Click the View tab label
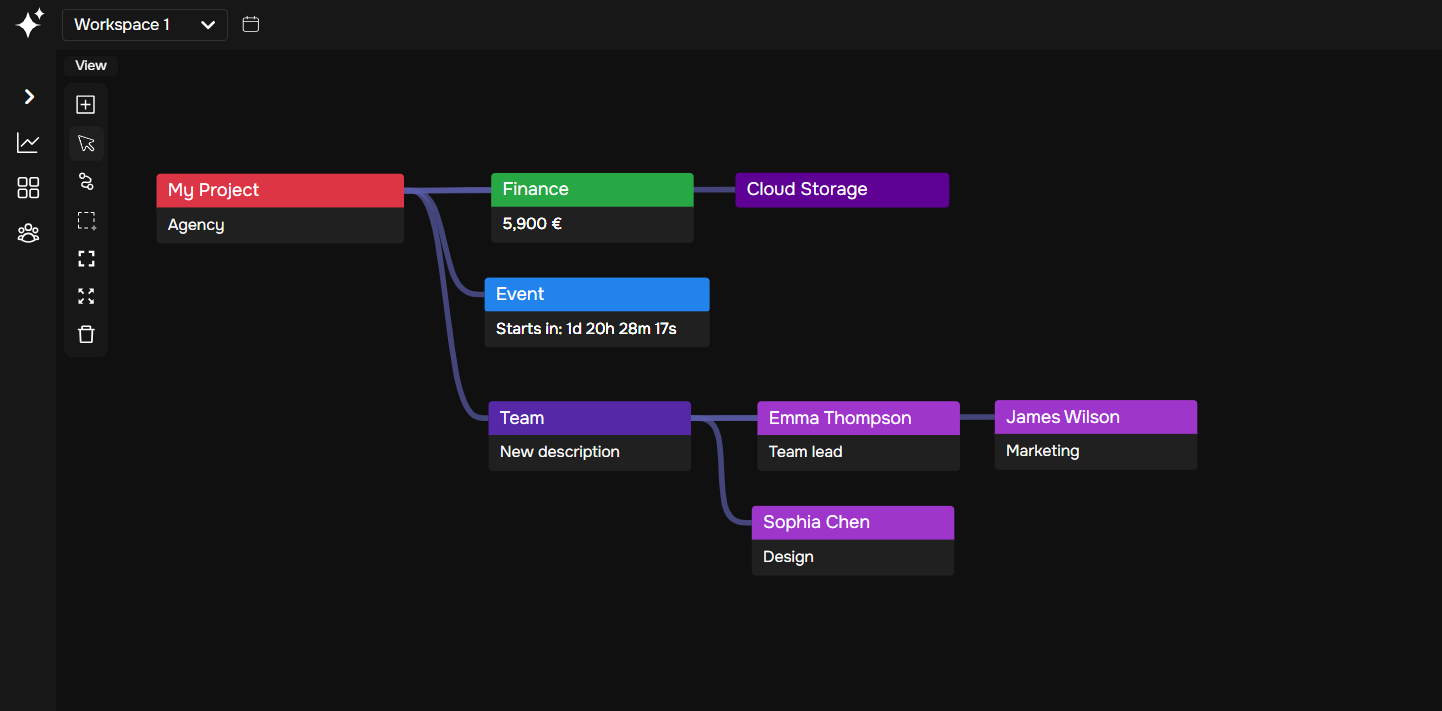Viewport: 1442px width, 711px height. point(91,66)
